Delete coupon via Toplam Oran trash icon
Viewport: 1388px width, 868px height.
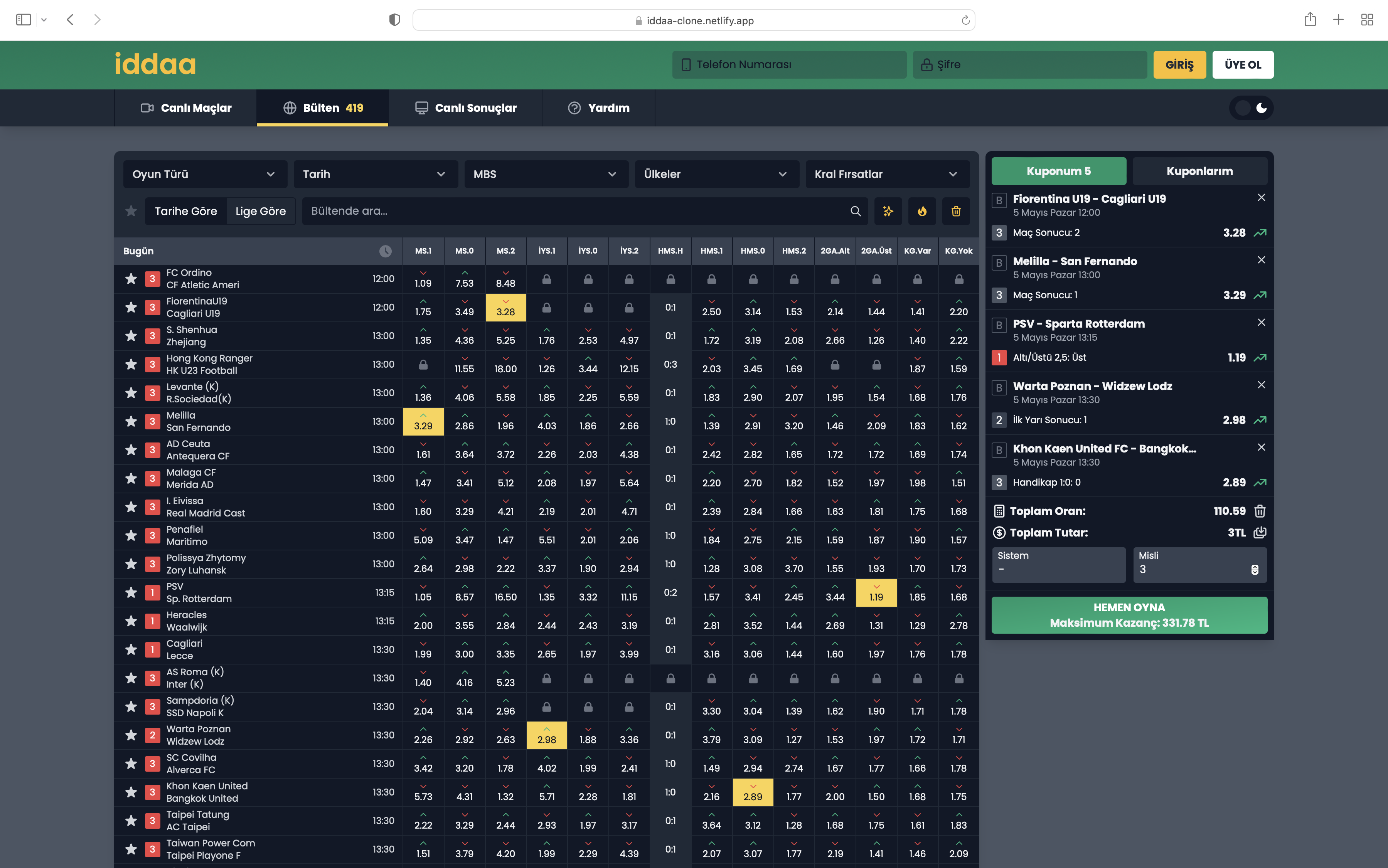[1260, 511]
